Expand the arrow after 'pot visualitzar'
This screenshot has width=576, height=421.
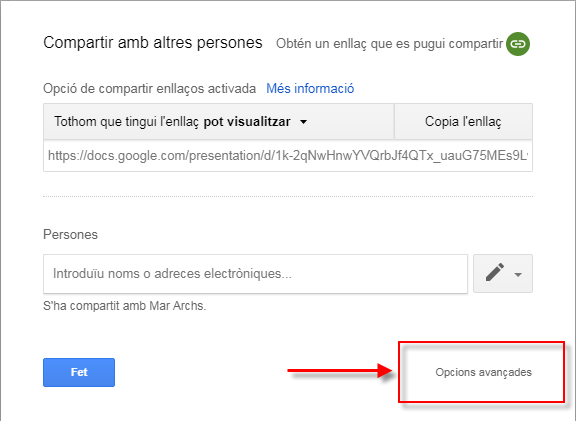(303, 122)
